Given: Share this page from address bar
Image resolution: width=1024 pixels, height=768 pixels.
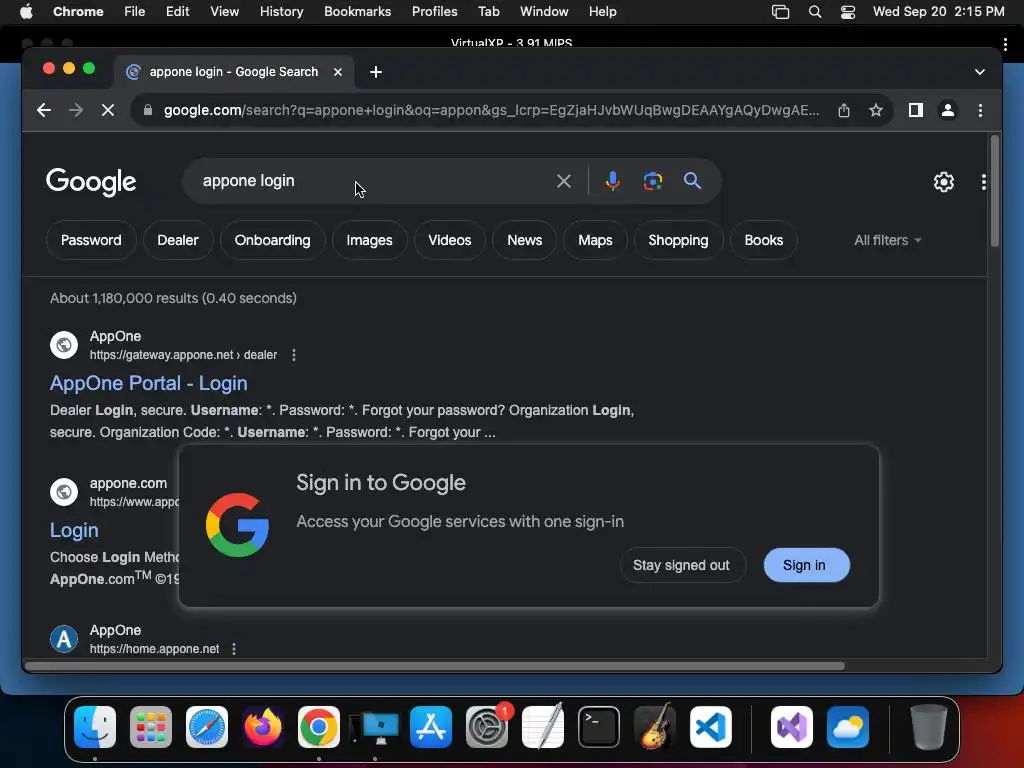Looking at the screenshot, I should pos(844,110).
